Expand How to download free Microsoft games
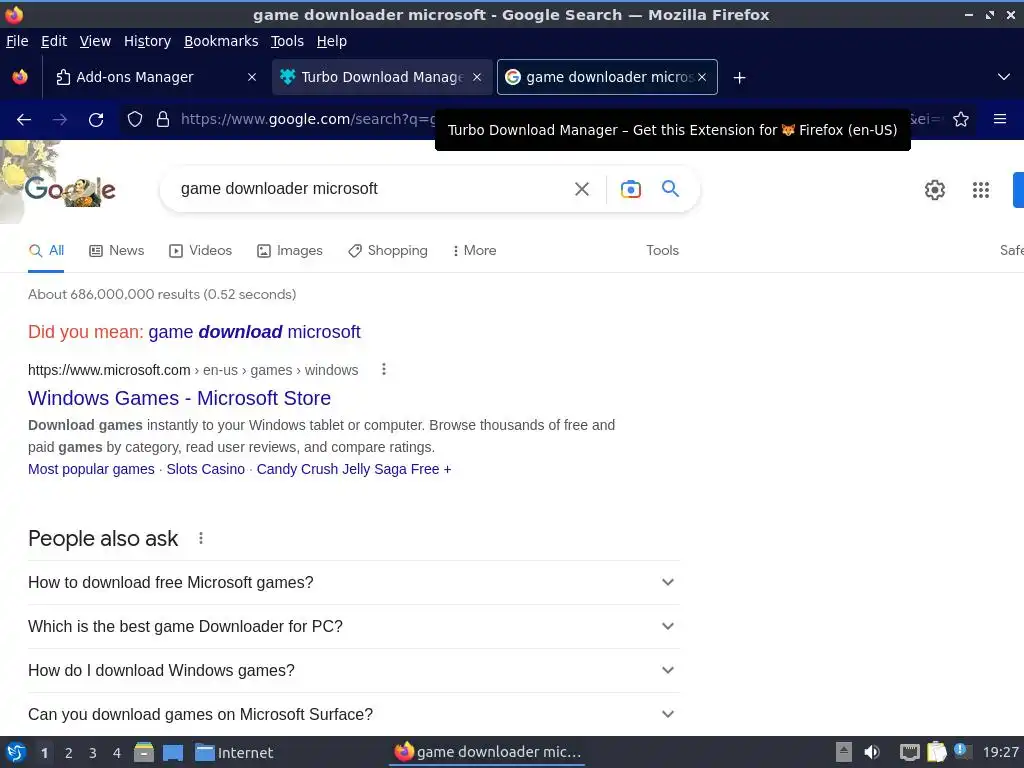 353,583
